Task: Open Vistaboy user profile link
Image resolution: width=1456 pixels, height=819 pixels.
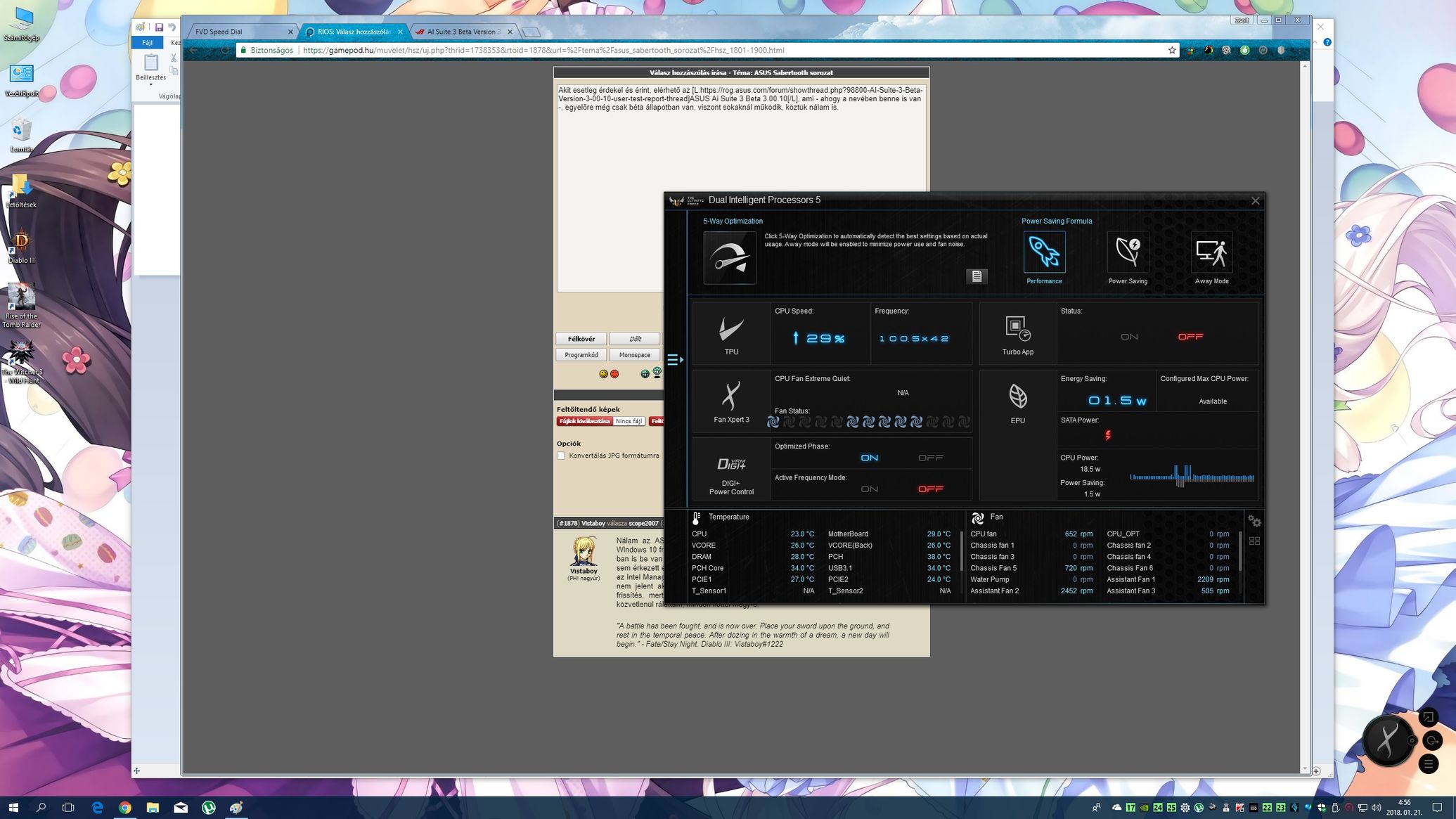Action: 584,571
